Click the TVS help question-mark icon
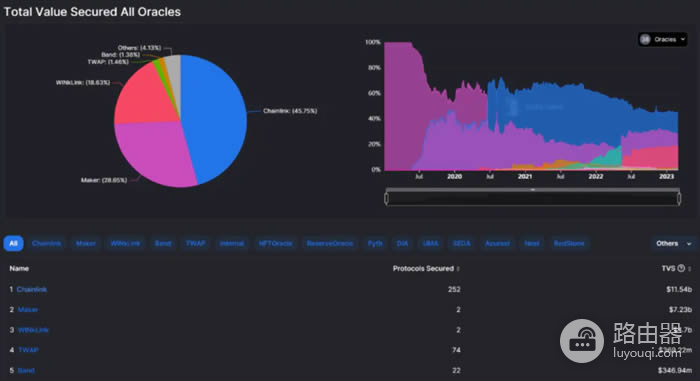 (681, 268)
